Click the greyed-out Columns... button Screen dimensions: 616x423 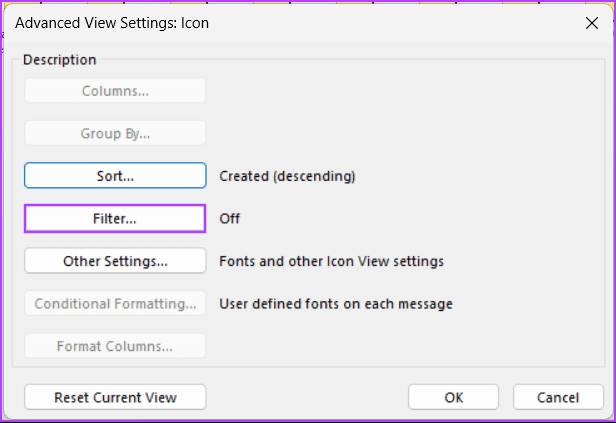115,91
